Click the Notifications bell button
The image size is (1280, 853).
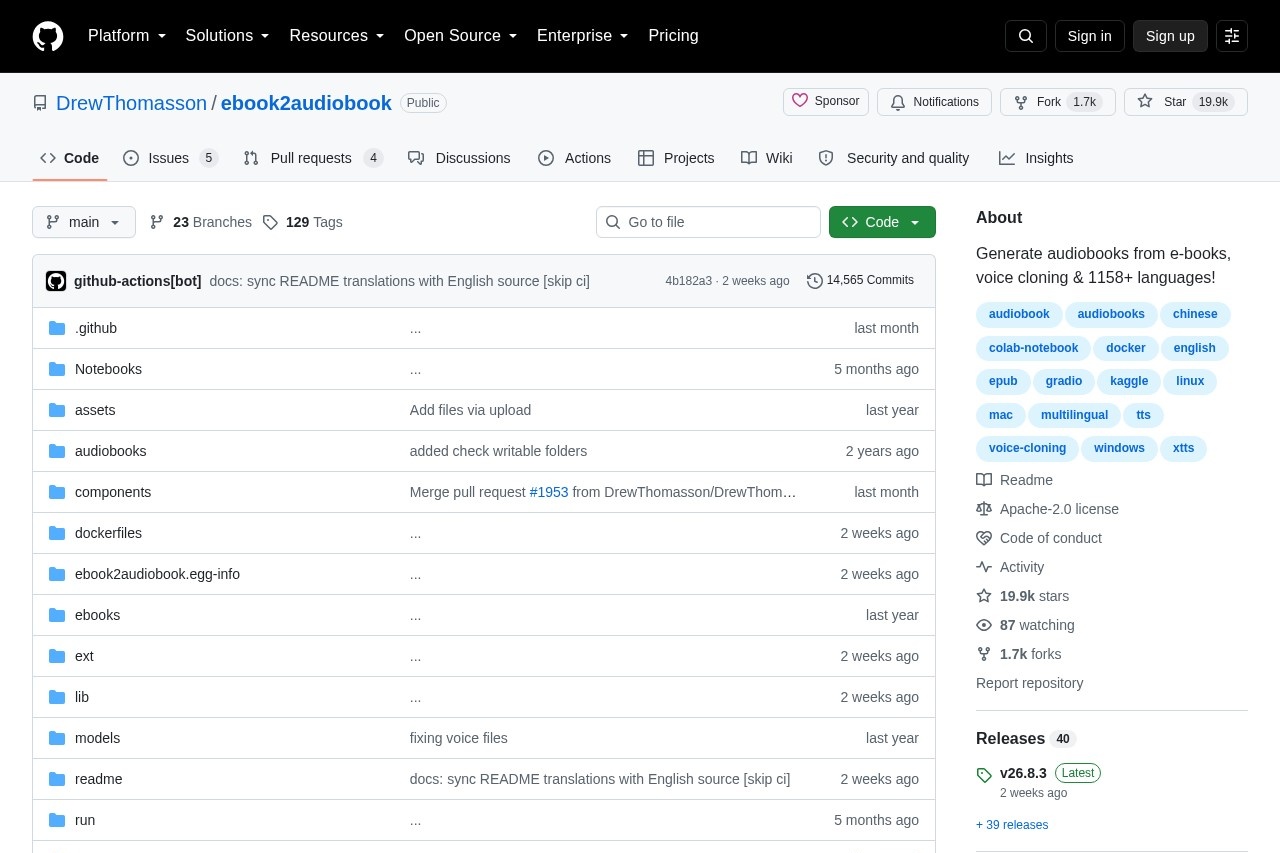[934, 102]
